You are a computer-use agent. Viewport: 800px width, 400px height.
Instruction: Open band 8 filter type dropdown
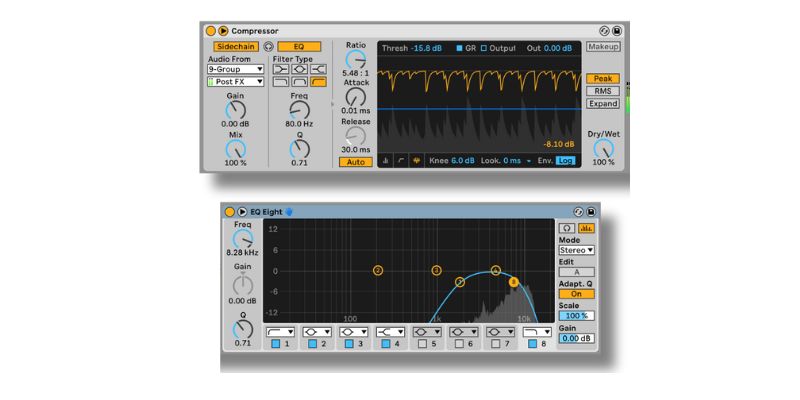coord(537,332)
